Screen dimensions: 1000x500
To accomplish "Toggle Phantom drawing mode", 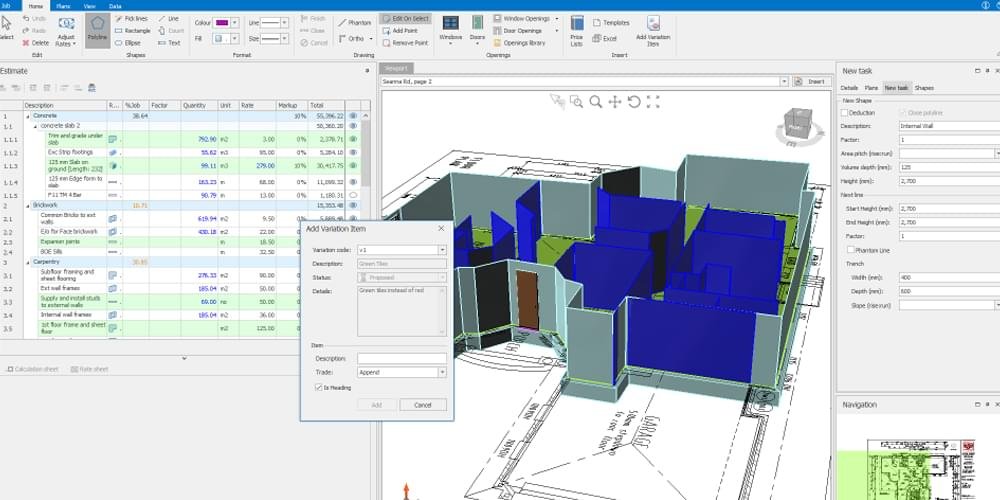I will (x=355, y=22).
